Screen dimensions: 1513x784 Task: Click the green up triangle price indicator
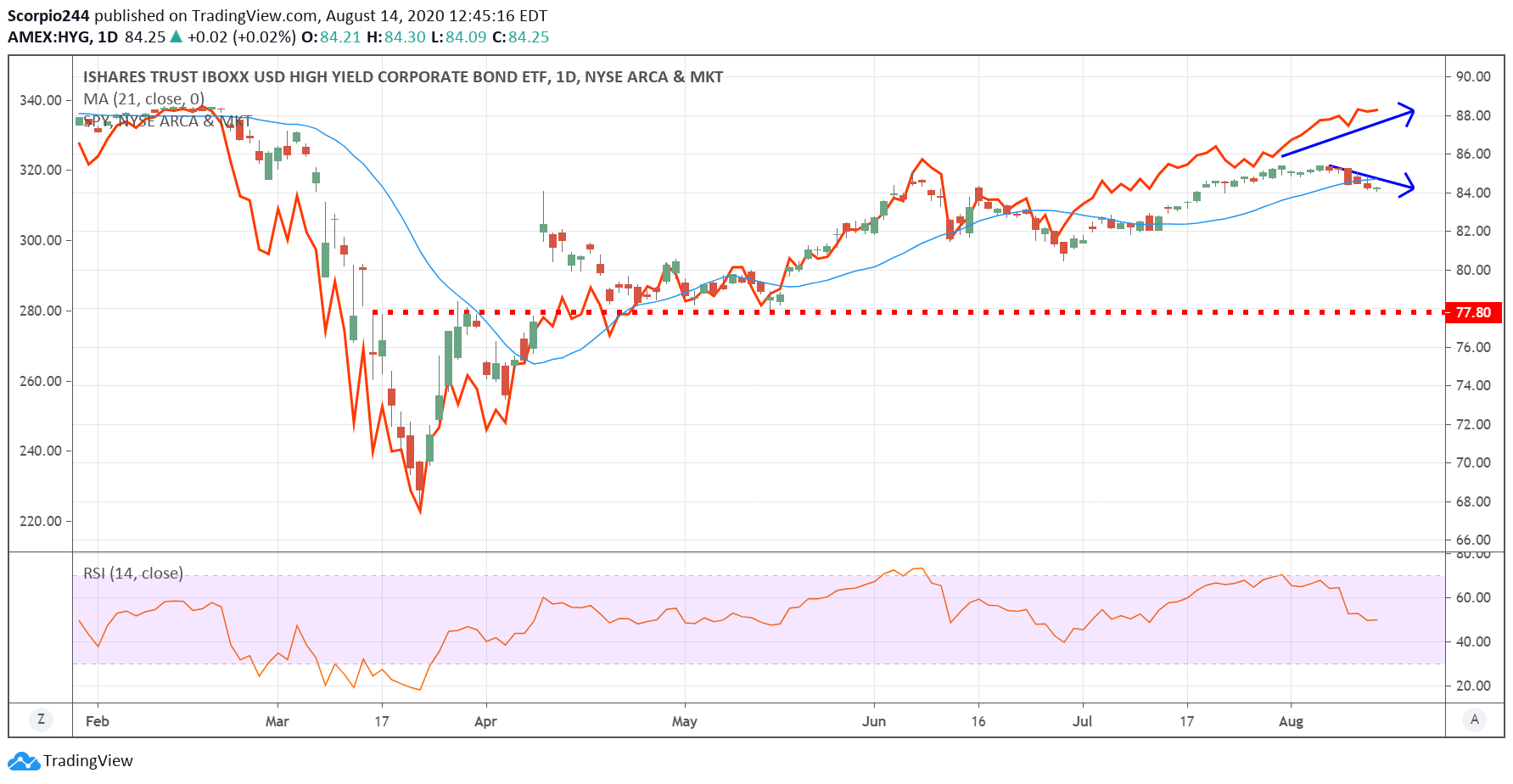[177, 36]
